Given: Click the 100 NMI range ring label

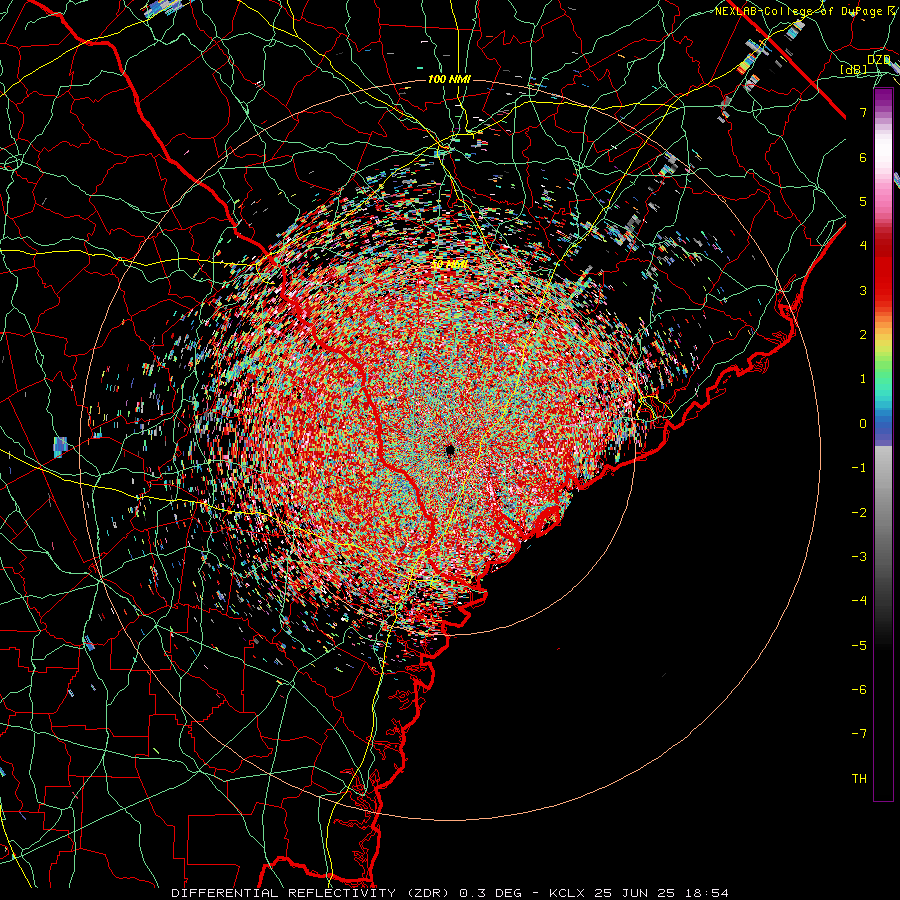Looking at the screenshot, I should click(449, 79).
